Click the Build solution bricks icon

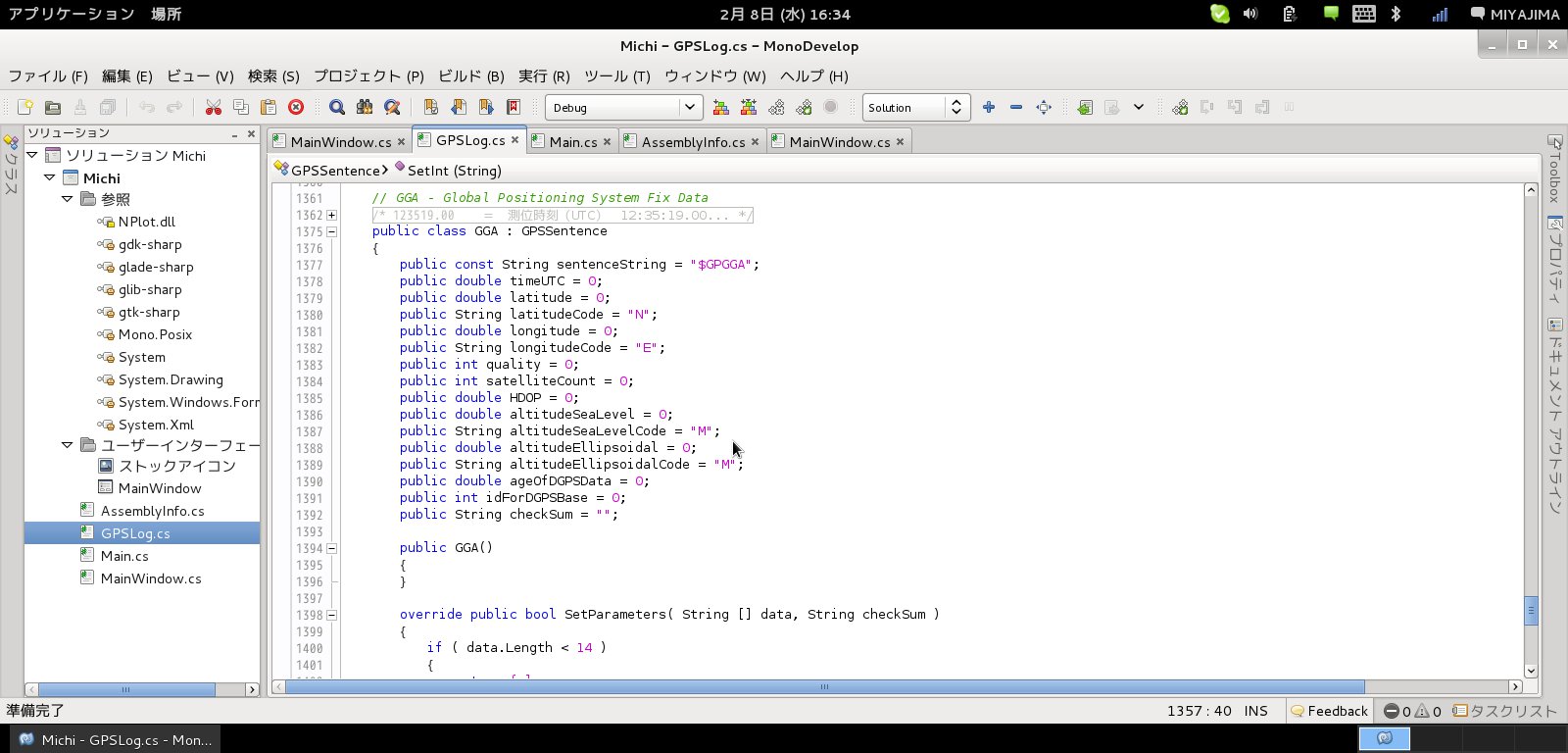(x=721, y=107)
